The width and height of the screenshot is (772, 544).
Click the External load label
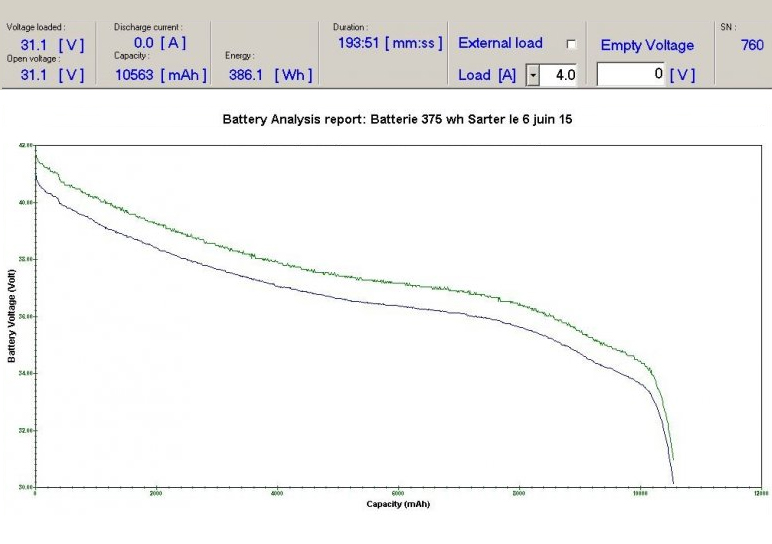coord(500,43)
